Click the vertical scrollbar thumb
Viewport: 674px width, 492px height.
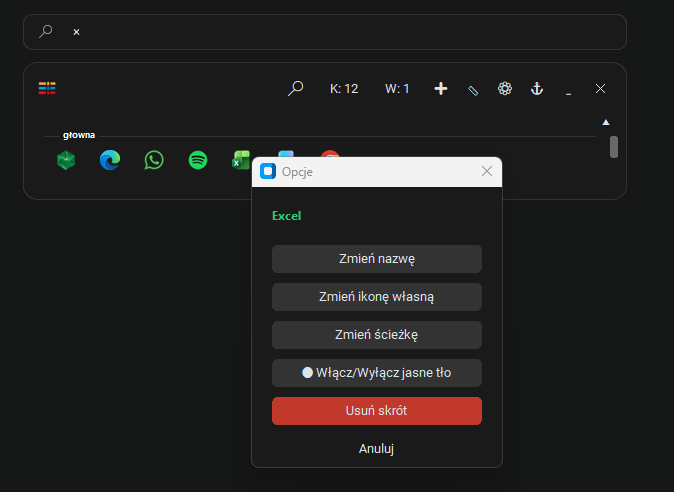[x=614, y=147]
